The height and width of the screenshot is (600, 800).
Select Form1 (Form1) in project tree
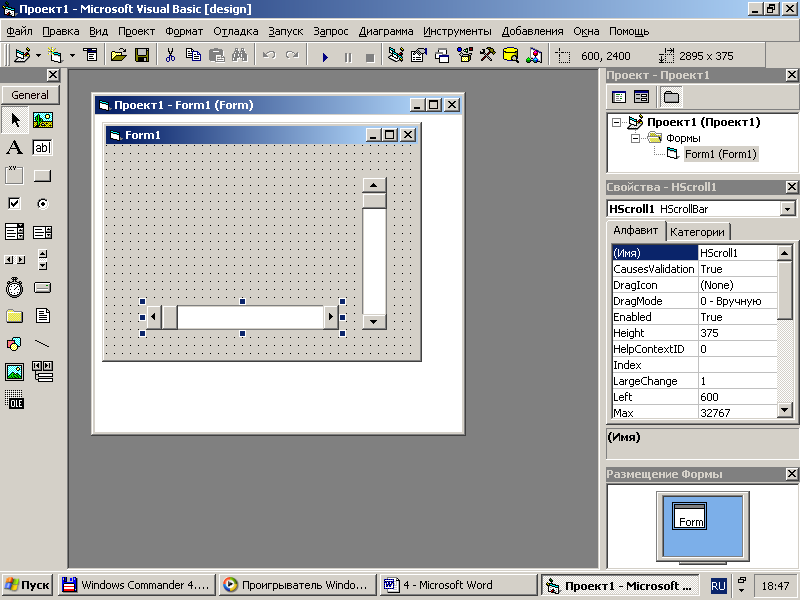tap(720, 154)
